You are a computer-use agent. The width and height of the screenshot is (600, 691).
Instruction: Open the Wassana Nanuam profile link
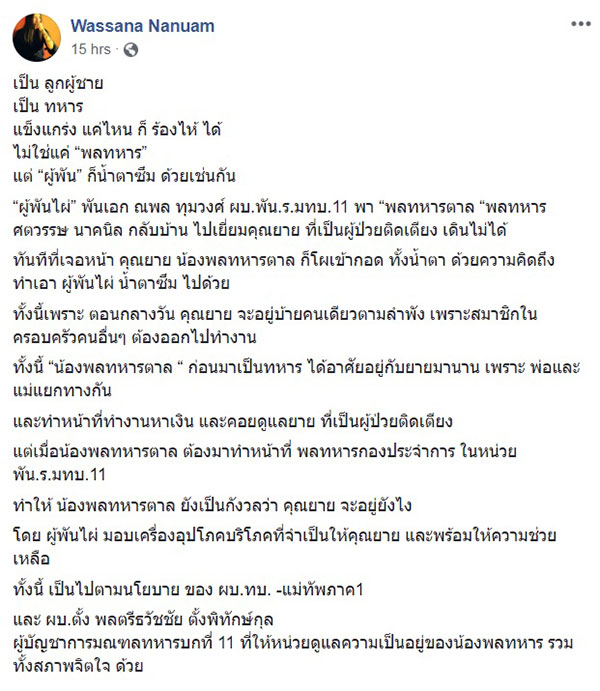pyautogui.click(x=140, y=23)
